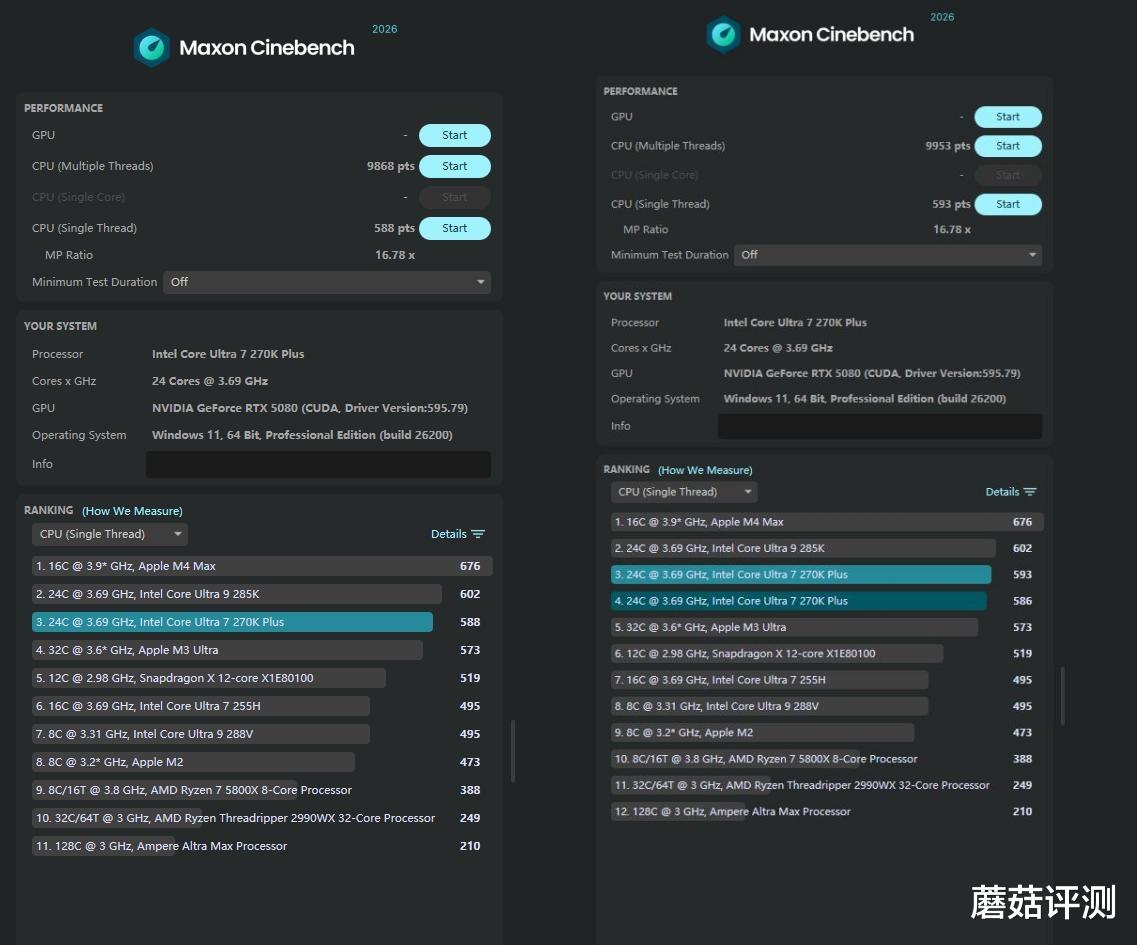Open CPU (Single Thread) ranking dropdown, left window
The width and height of the screenshot is (1137, 945).
pos(109,535)
